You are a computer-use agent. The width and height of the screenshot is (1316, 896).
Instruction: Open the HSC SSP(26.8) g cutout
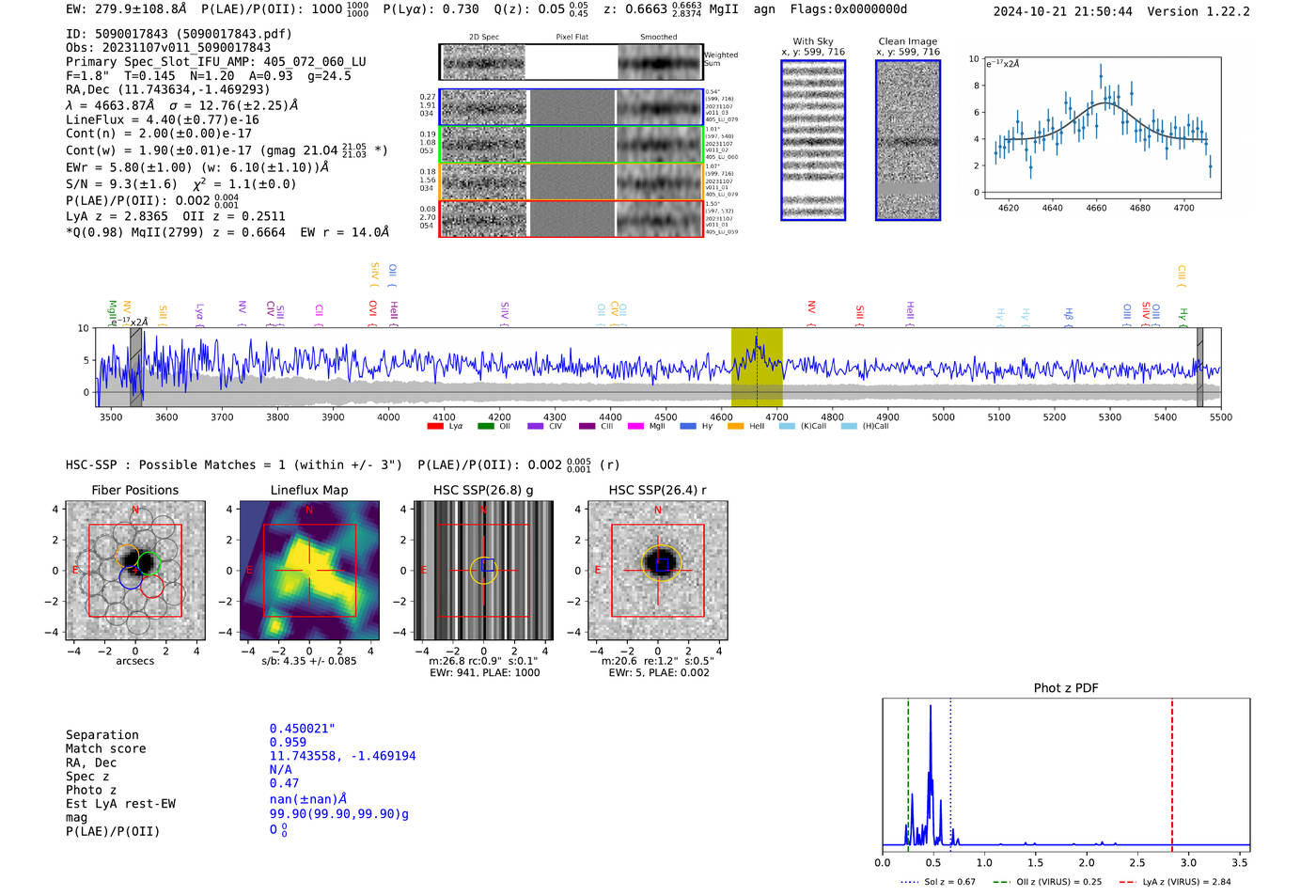coord(483,571)
